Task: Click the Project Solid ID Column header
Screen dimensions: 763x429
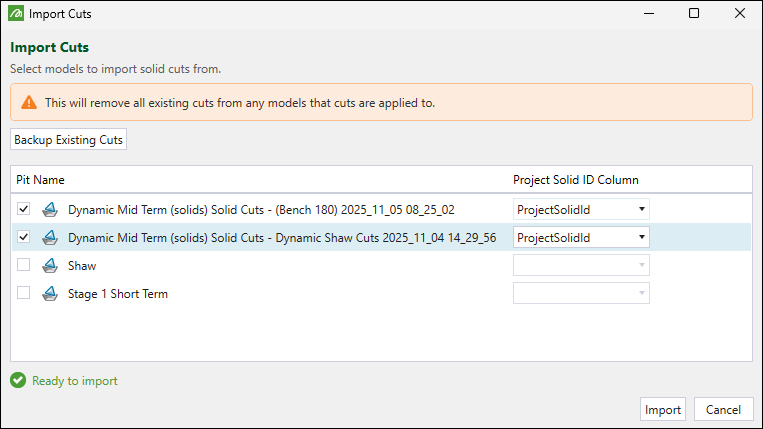Action: [575, 180]
